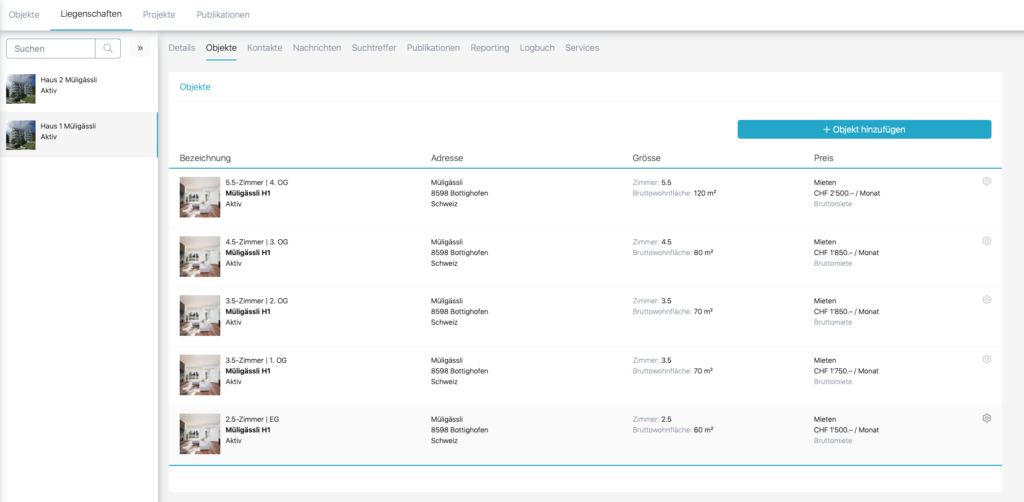Switch to the Projekte top tab

tap(159, 15)
